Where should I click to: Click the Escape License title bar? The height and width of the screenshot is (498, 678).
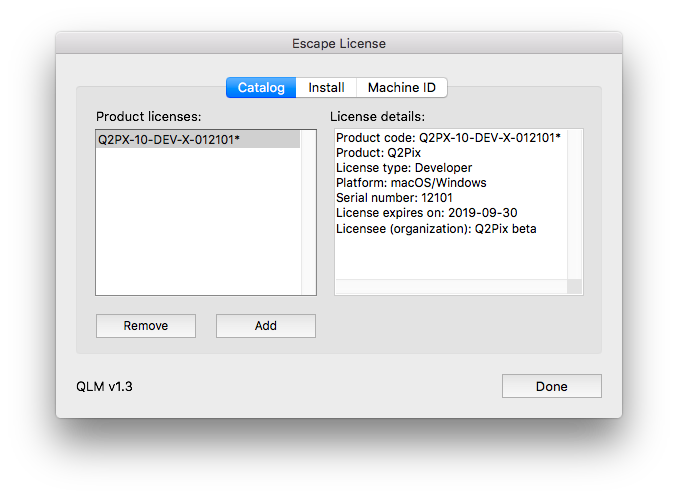coord(338,44)
